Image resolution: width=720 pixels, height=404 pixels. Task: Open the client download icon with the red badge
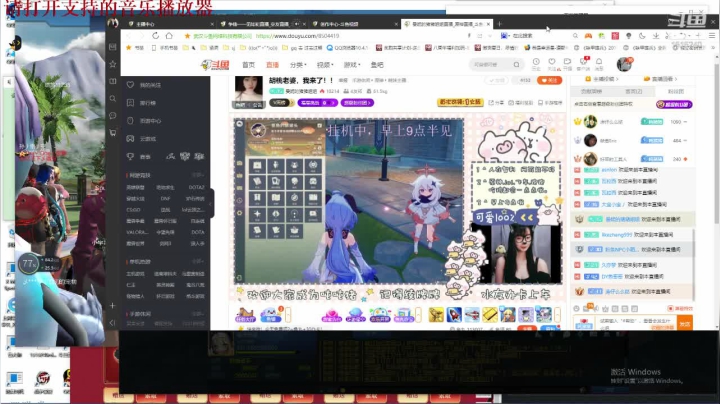click(583, 63)
